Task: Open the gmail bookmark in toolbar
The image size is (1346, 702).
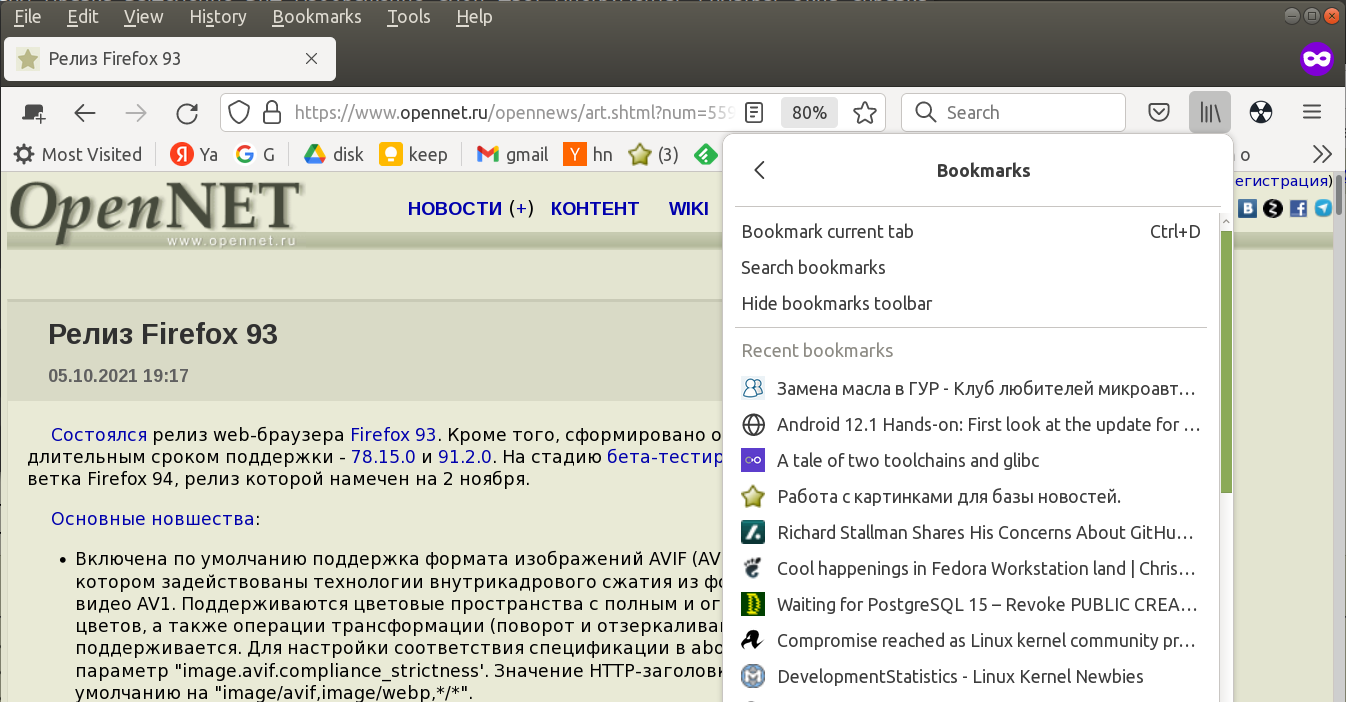Action: click(513, 154)
